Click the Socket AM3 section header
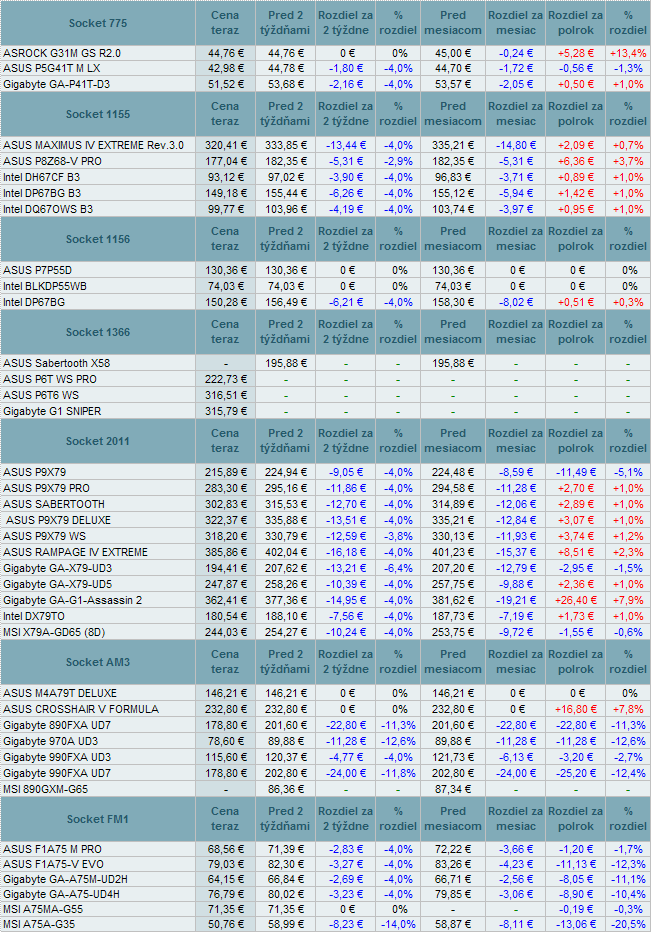The image size is (651, 932). (98, 662)
